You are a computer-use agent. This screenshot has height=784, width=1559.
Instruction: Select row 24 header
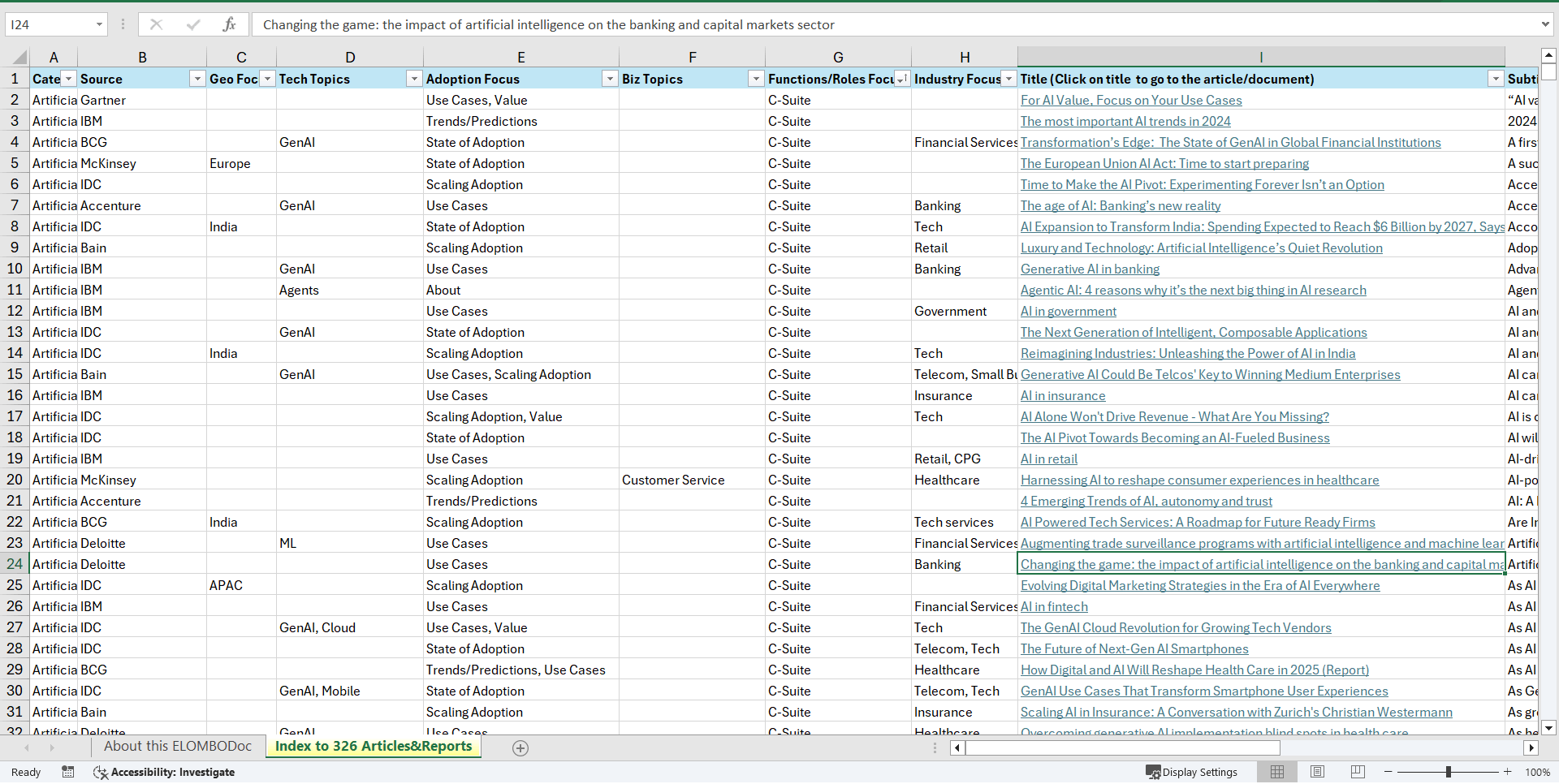(x=15, y=564)
